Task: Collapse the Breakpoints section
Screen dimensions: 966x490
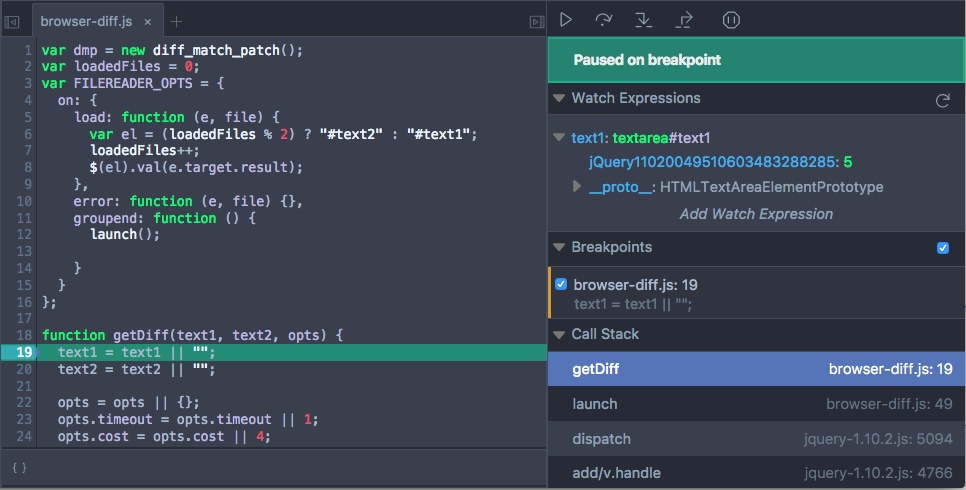Action: [x=559, y=247]
